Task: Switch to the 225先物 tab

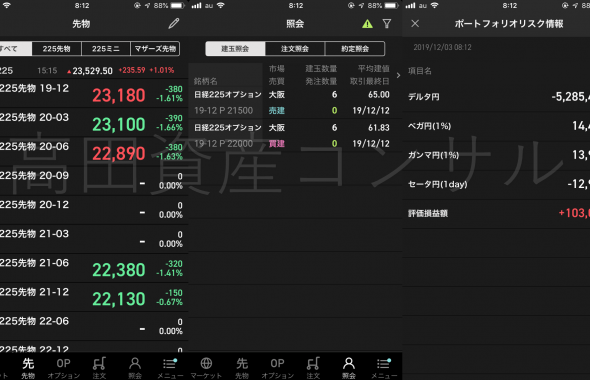Action: click(x=56, y=49)
